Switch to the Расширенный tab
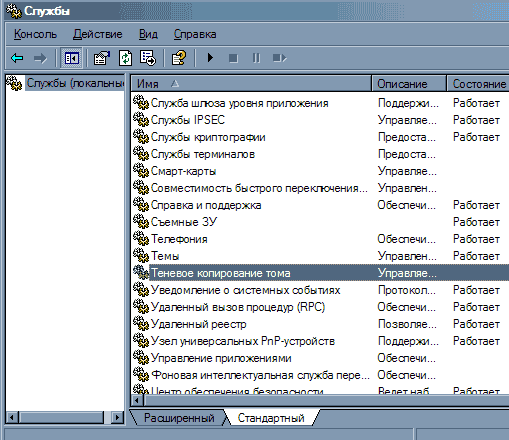Viewport: 509px width, 440px height. [179, 418]
